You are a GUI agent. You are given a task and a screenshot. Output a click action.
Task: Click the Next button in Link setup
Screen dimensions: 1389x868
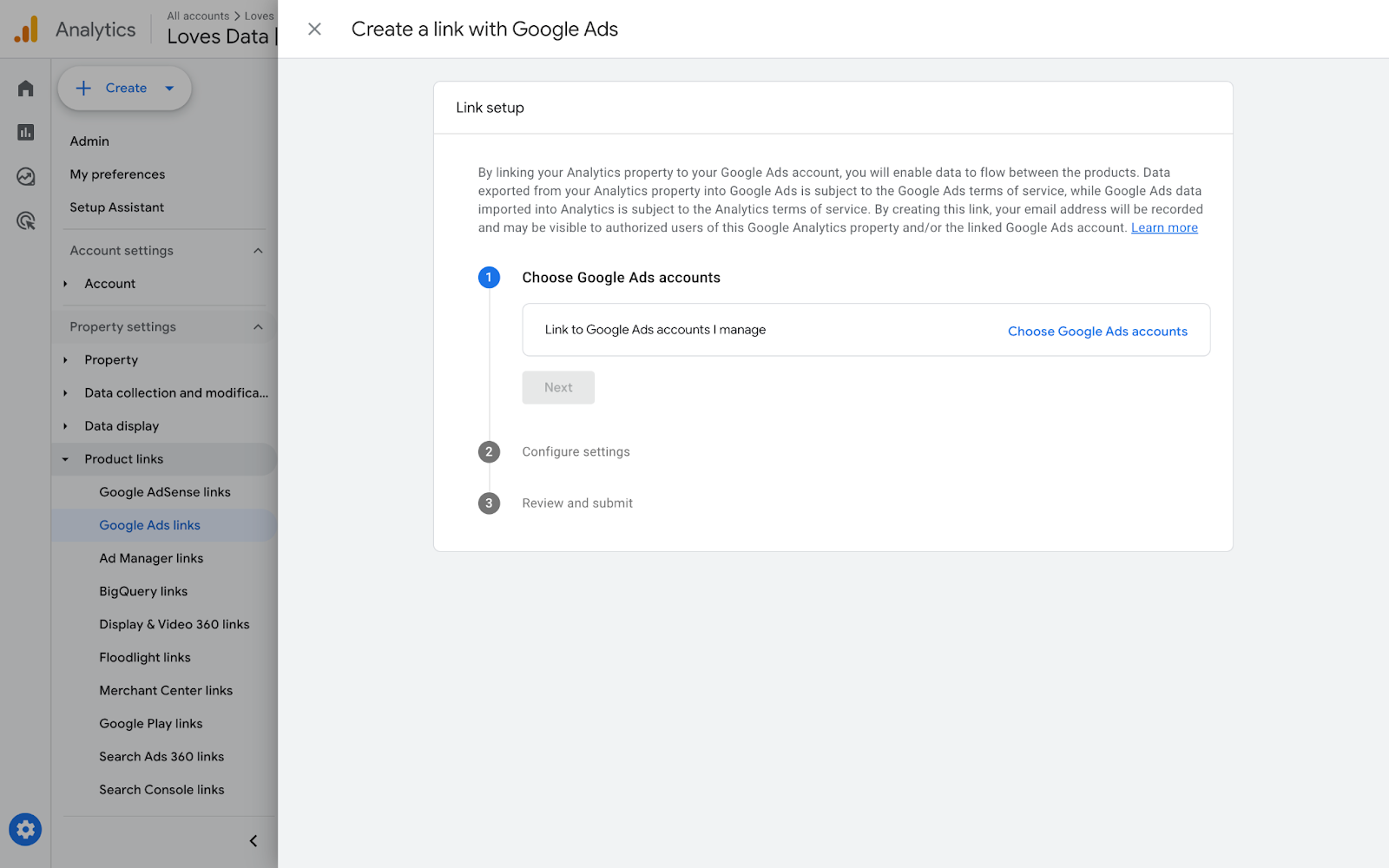coord(557,387)
